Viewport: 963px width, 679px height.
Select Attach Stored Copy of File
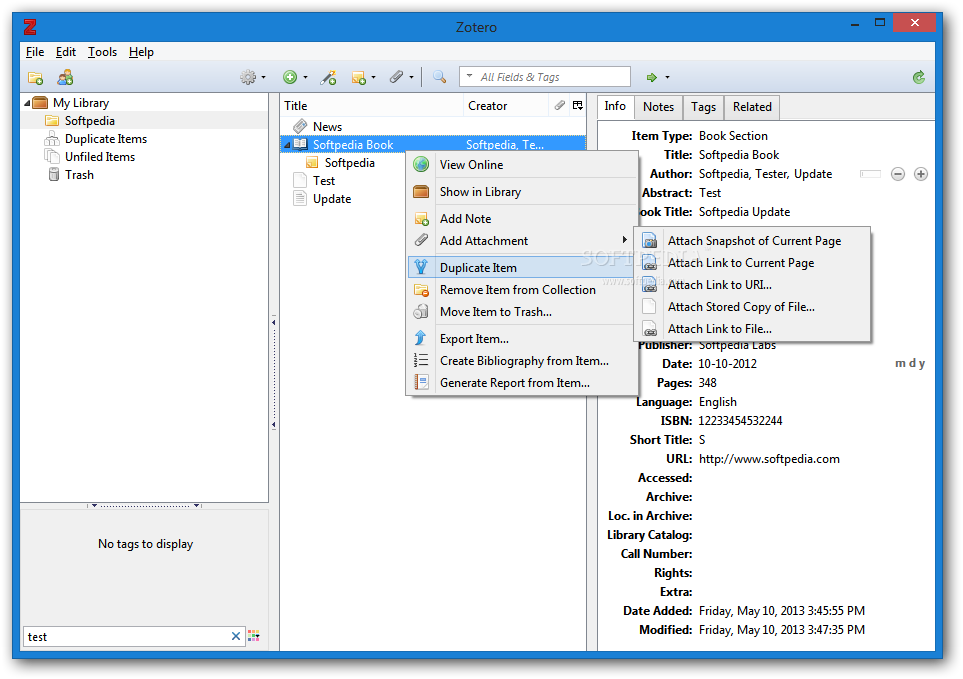753,307
